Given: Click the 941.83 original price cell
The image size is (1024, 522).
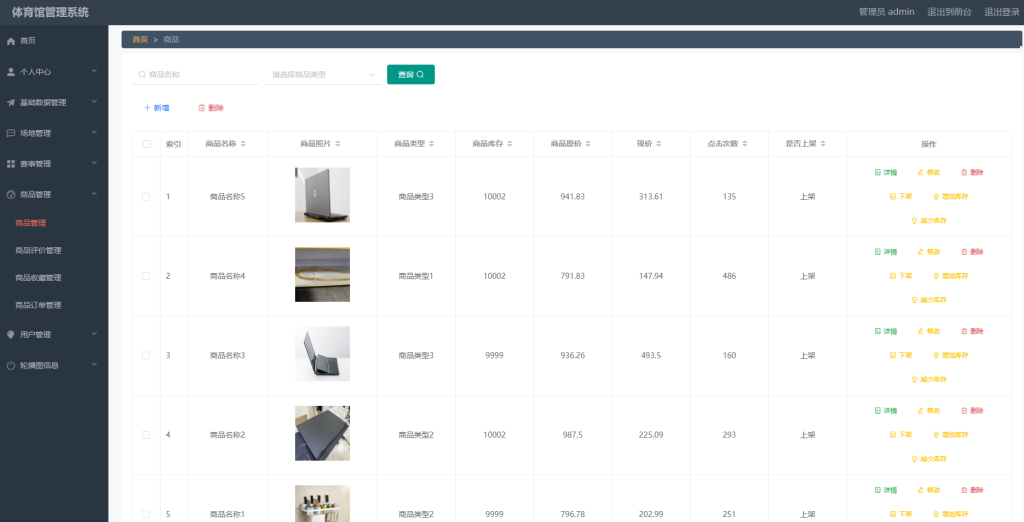Looking at the screenshot, I should (572, 197).
